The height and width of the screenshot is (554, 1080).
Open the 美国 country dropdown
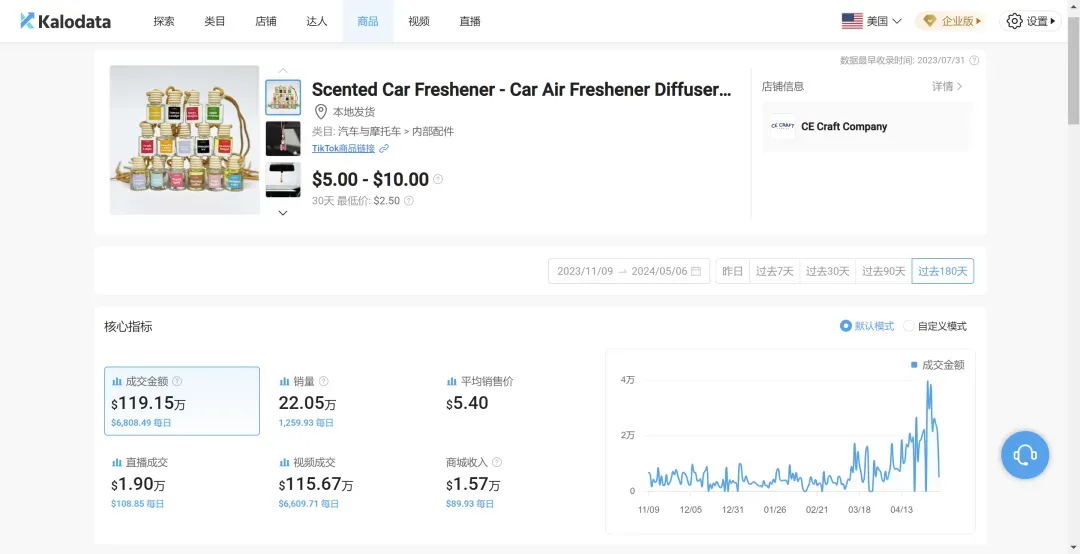click(872, 21)
